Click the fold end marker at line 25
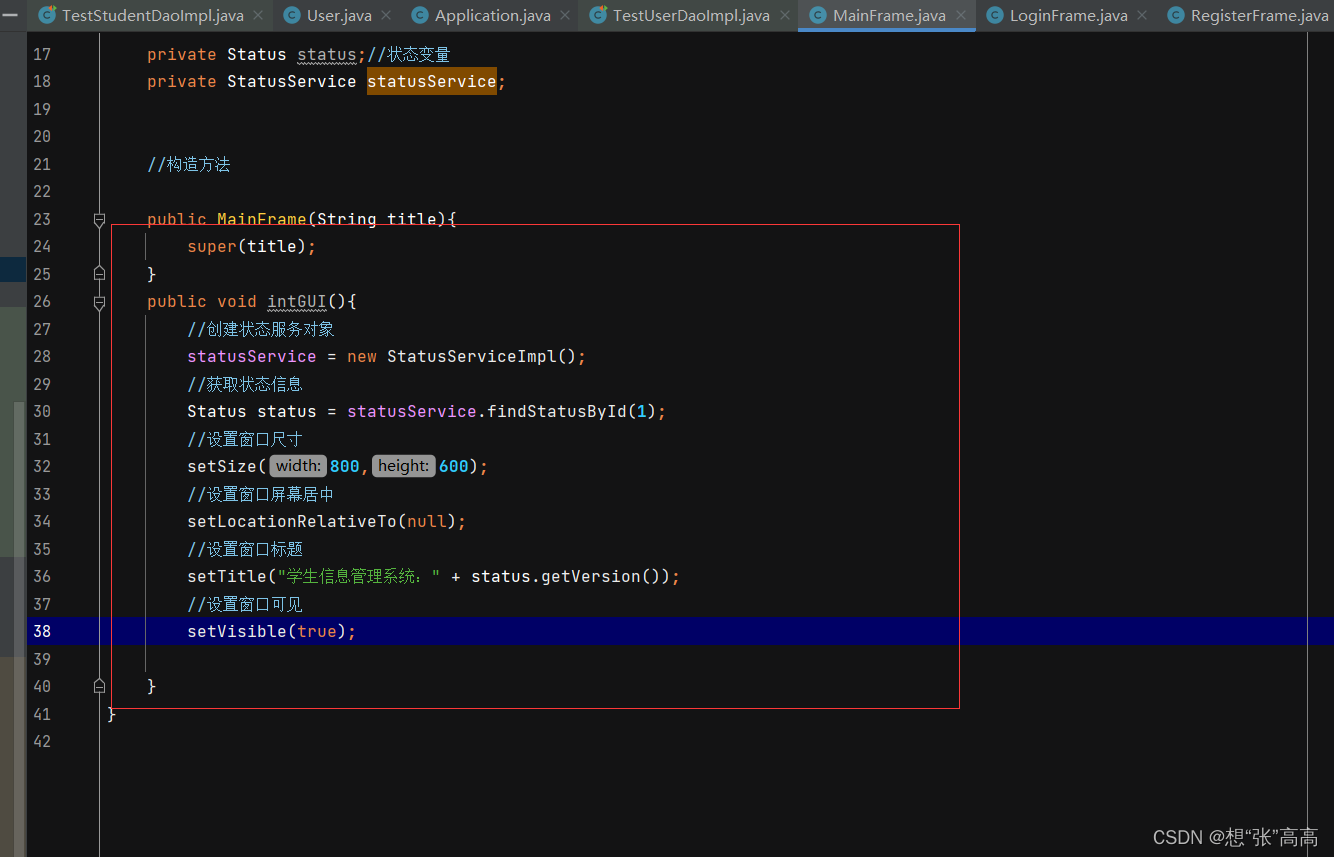This screenshot has width=1334, height=857. pyautogui.click(x=99, y=273)
